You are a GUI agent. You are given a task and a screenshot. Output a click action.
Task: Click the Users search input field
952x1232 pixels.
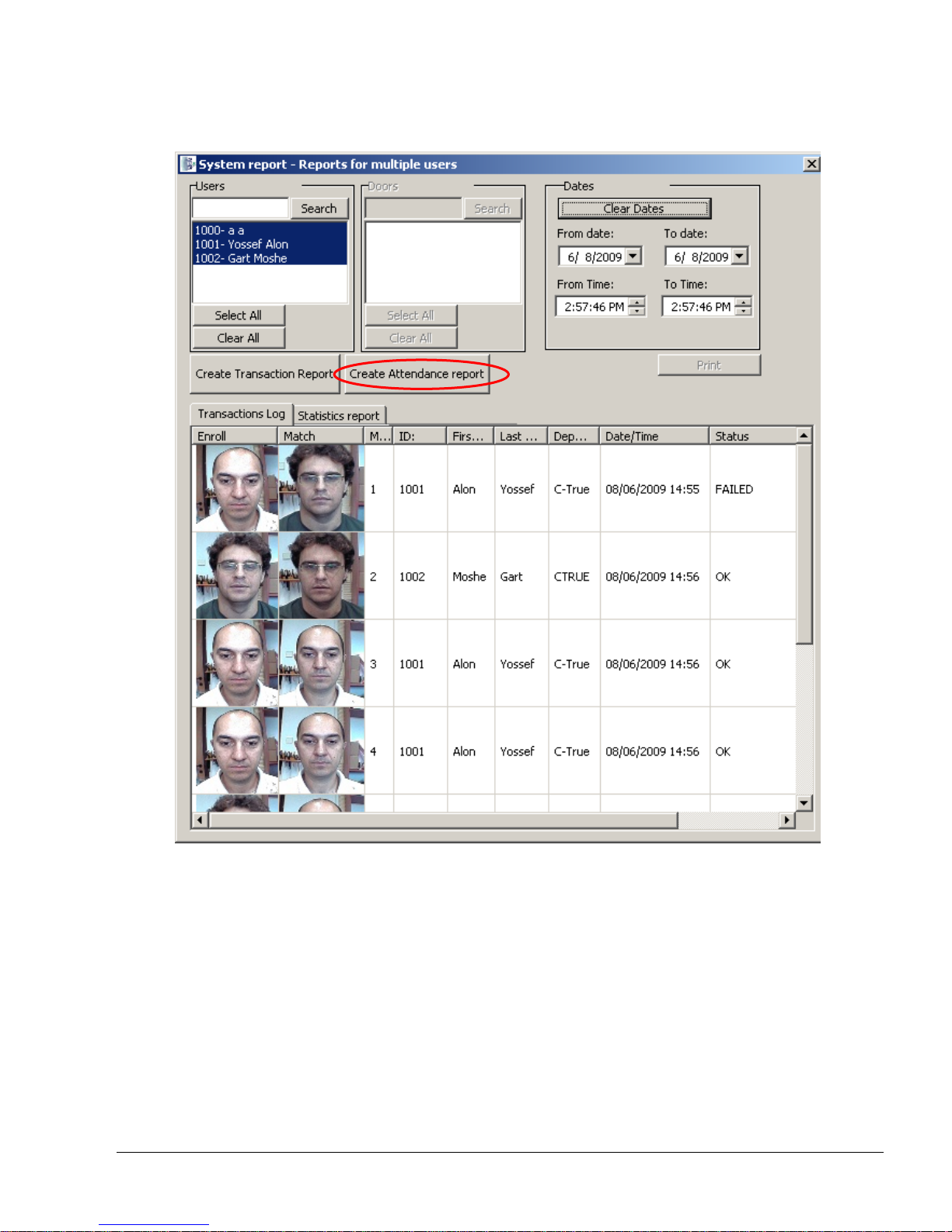(241, 208)
